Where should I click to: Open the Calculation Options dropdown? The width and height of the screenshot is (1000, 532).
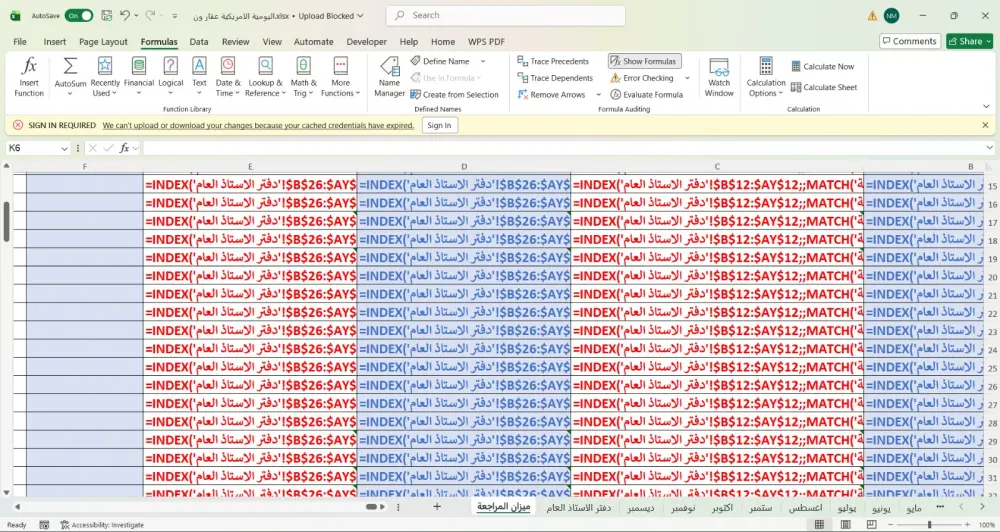(x=766, y=77)
